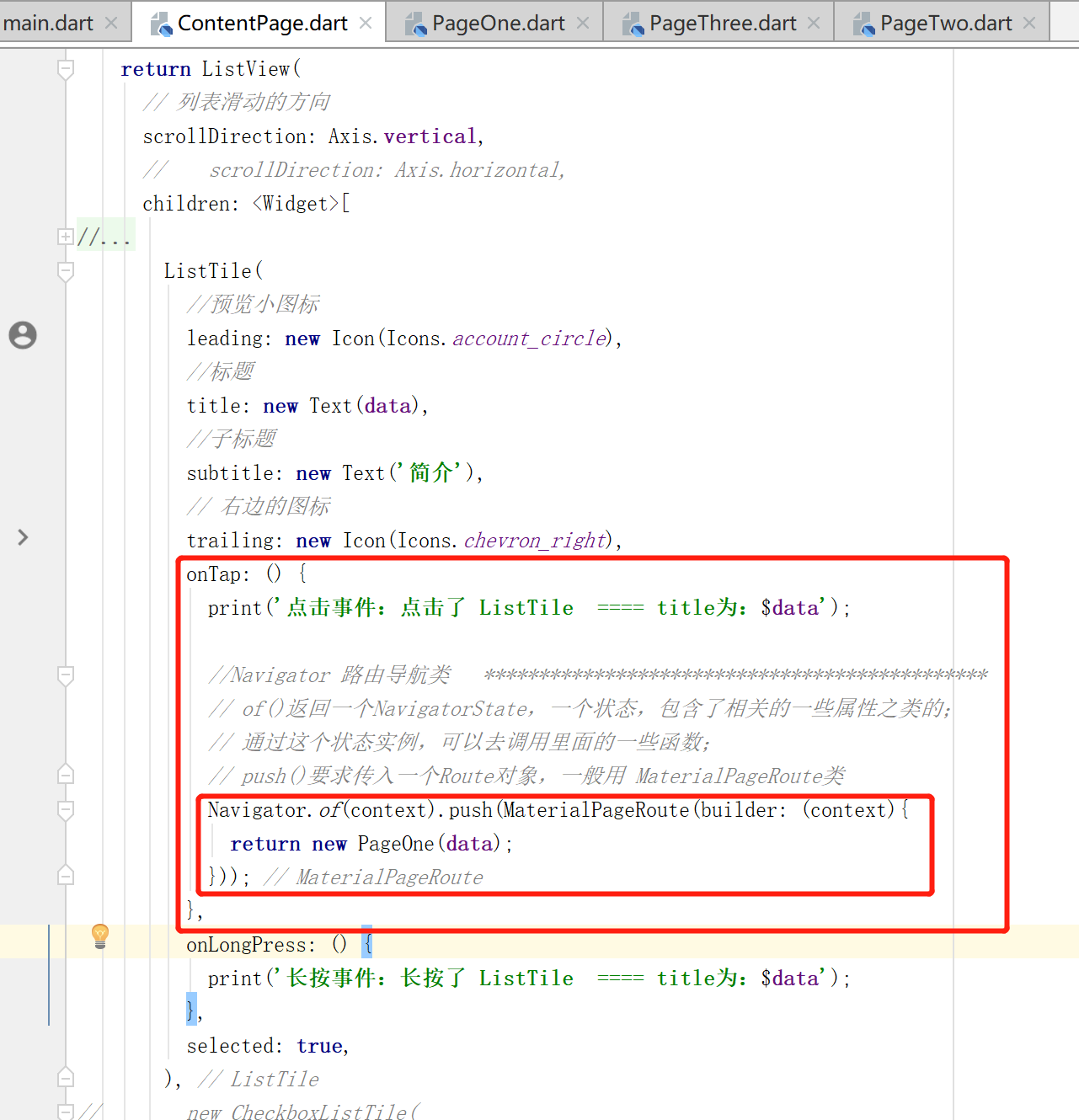Click the 'onLongPress: () {' line
This screenshot has width=1079, height=1120.
point(280,945)
